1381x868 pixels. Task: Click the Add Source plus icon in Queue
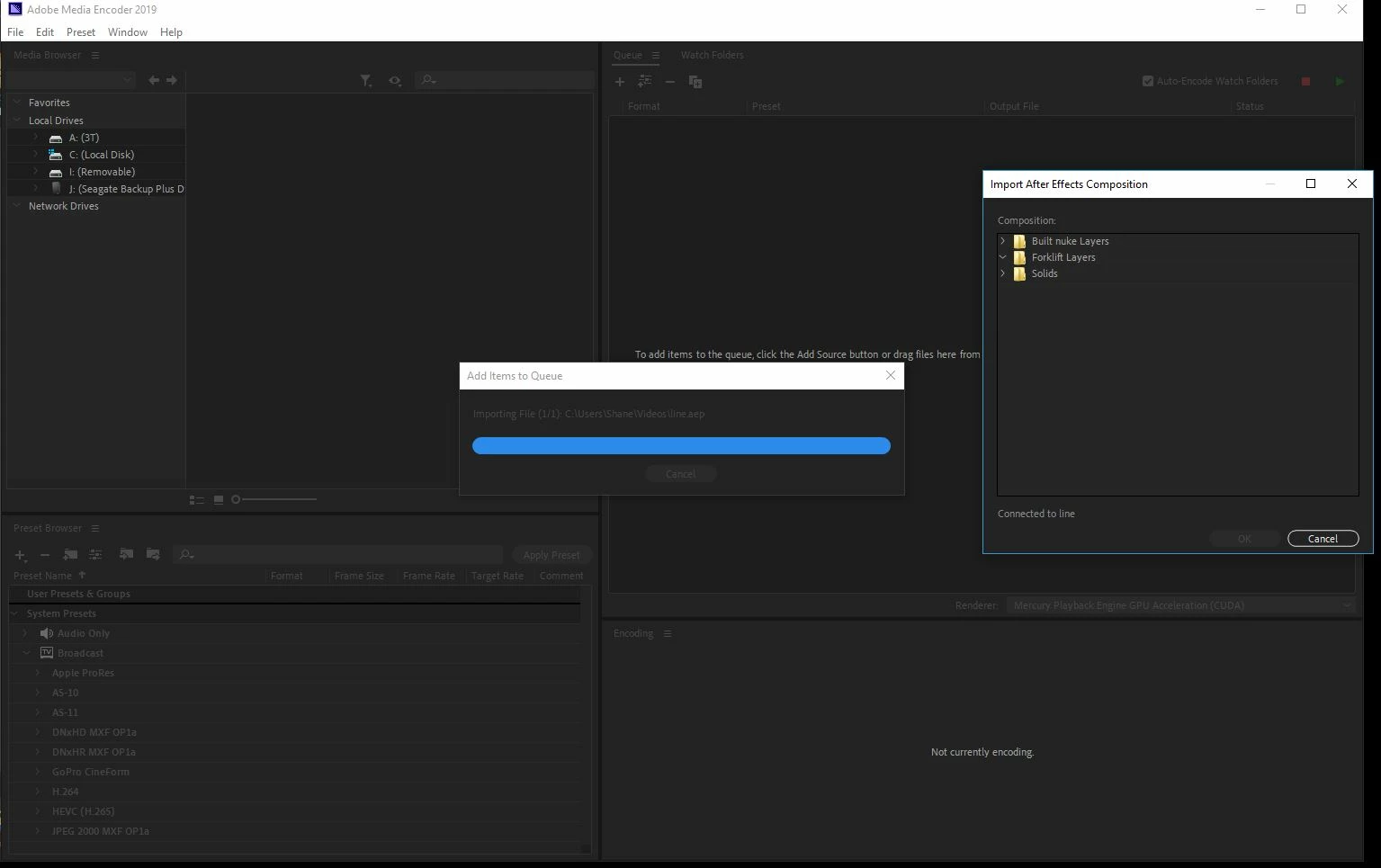tap(619, 82)
